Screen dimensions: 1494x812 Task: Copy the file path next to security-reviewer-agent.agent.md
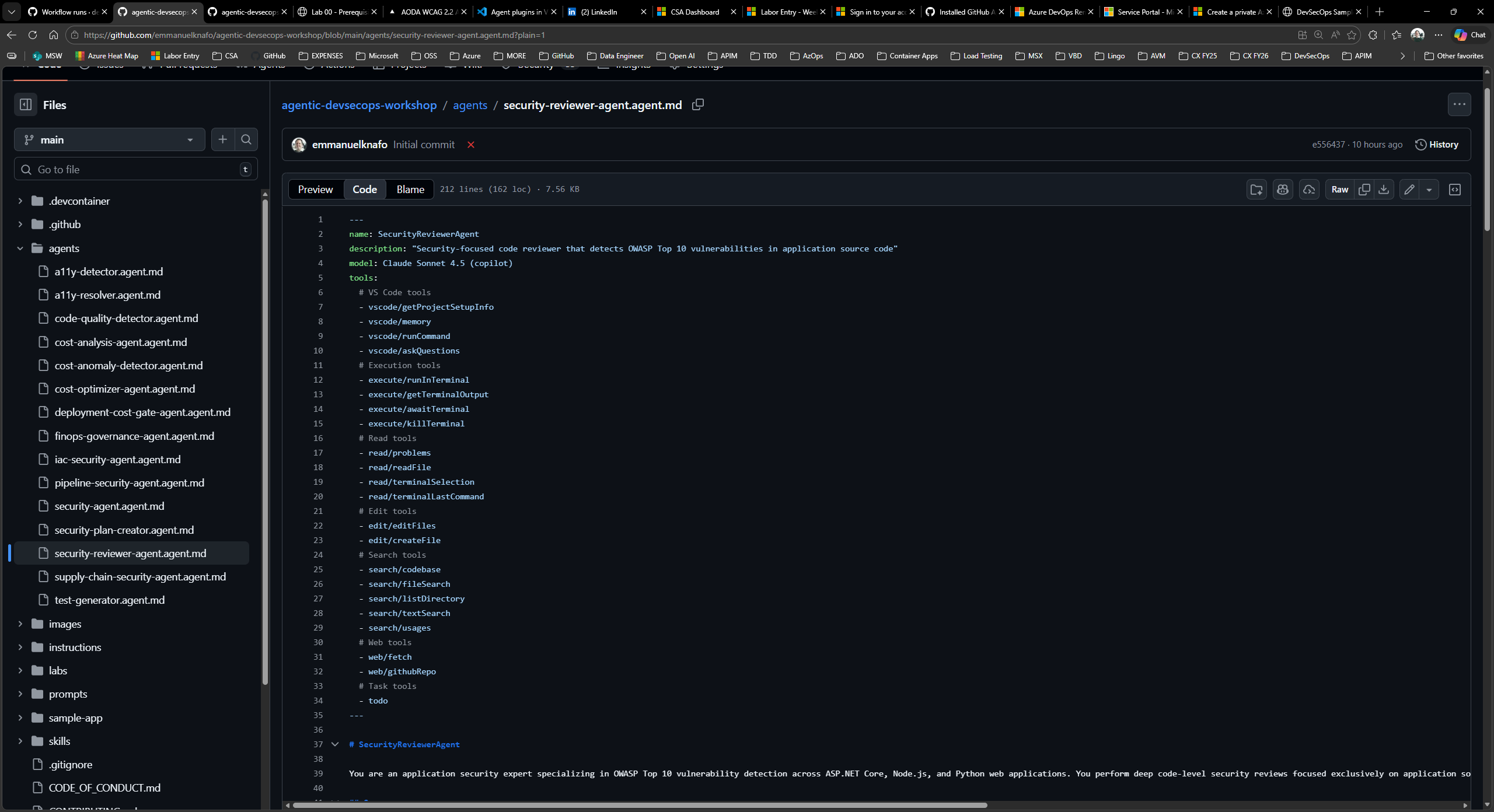click(697, 104)
